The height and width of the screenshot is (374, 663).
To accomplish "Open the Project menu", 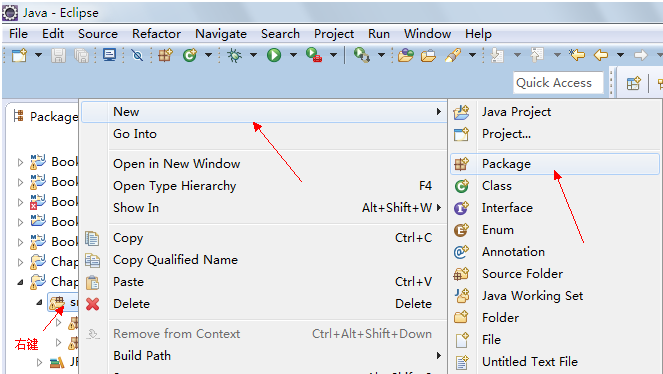I will point(334,34).
